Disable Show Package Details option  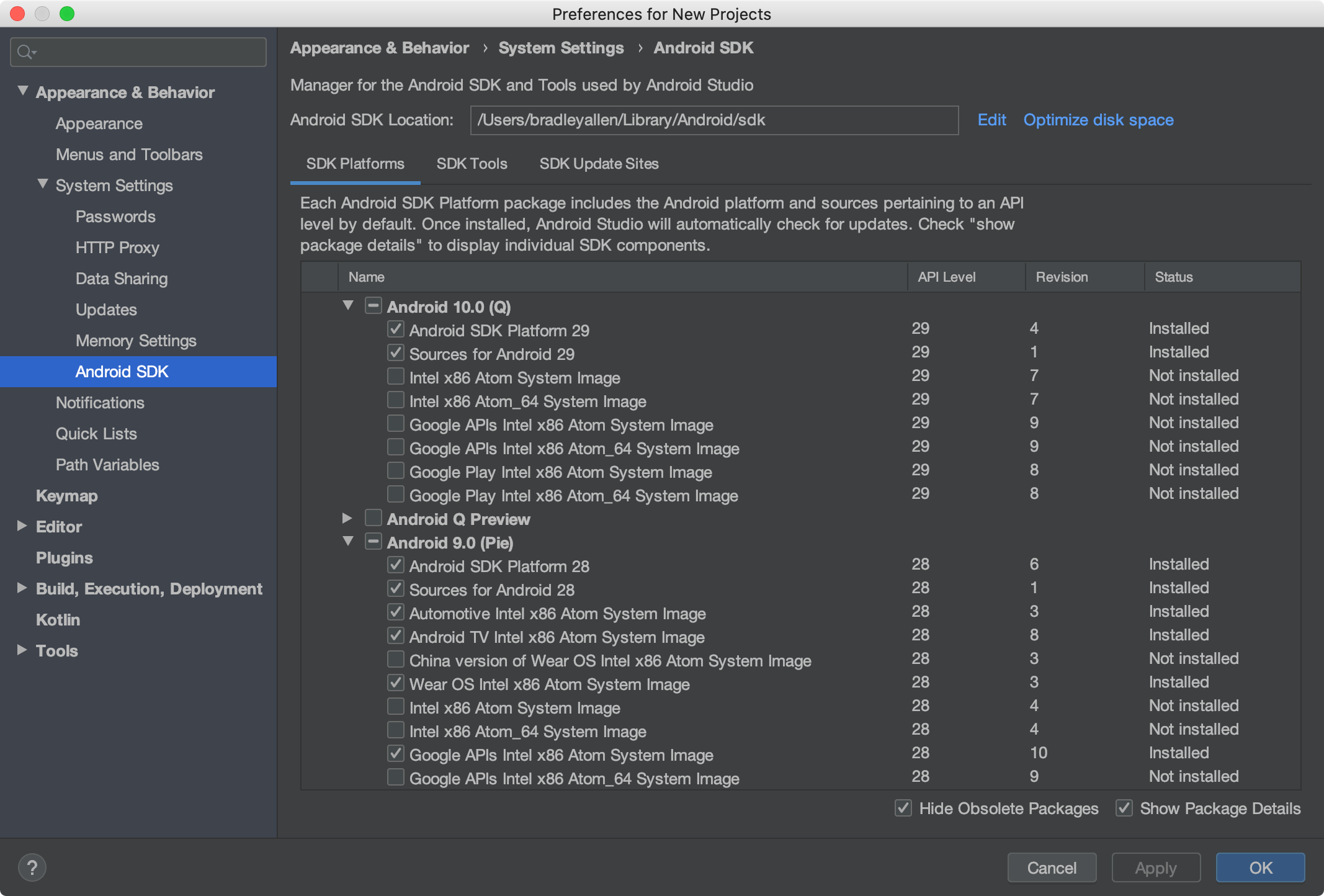pos(1124,808)
